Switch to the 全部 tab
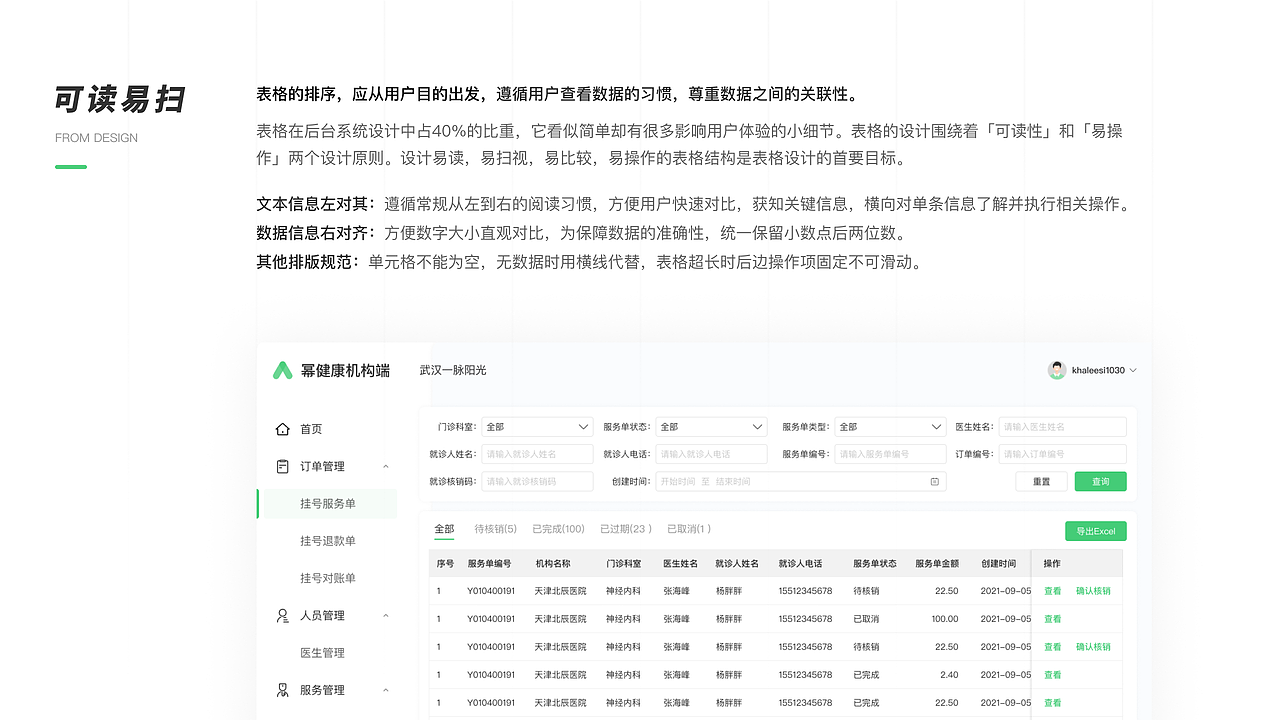This screenshot has height=720, width=1280. [444, 529]
